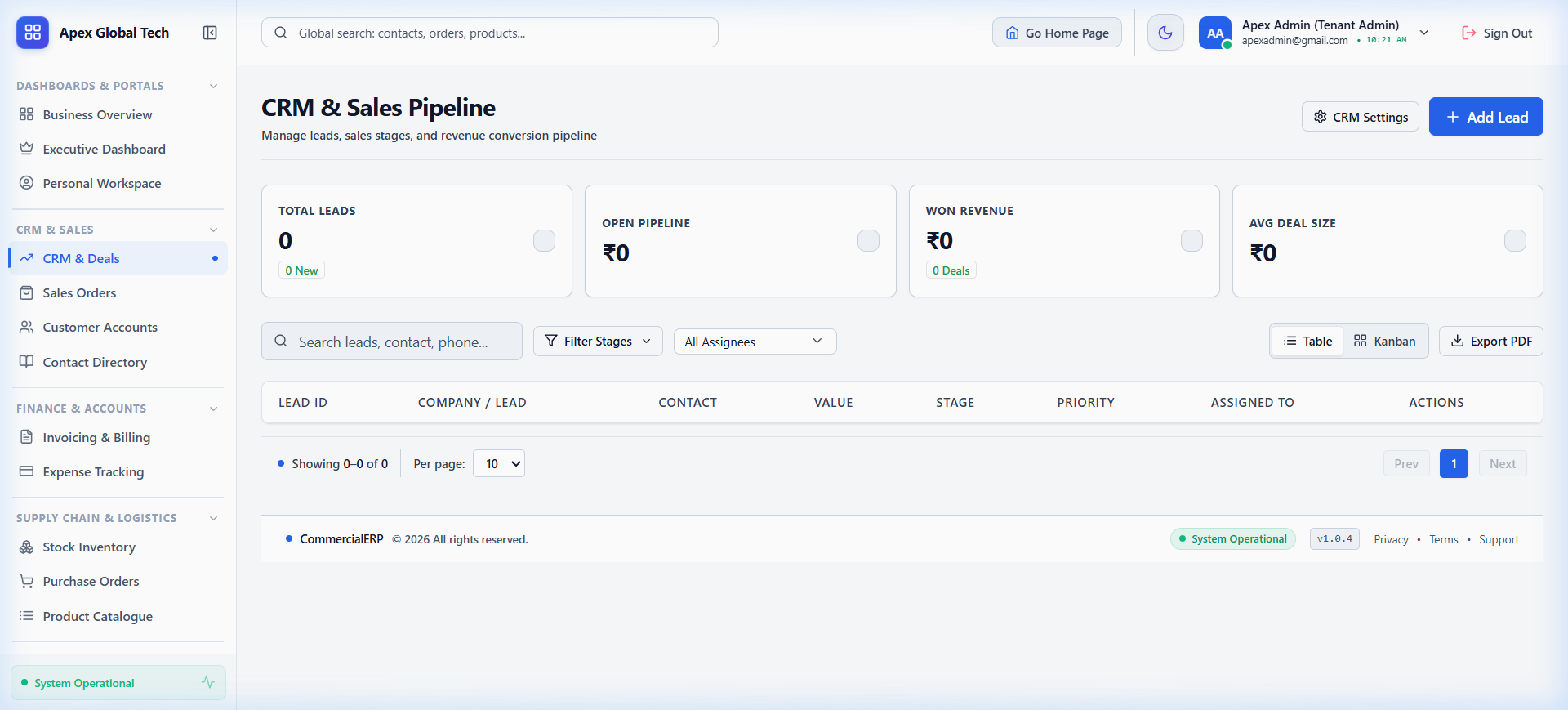The width and height of the screenshot is (1568, 710).
Task: Click the Add Lead button
Action: (x=1486, y=117)
